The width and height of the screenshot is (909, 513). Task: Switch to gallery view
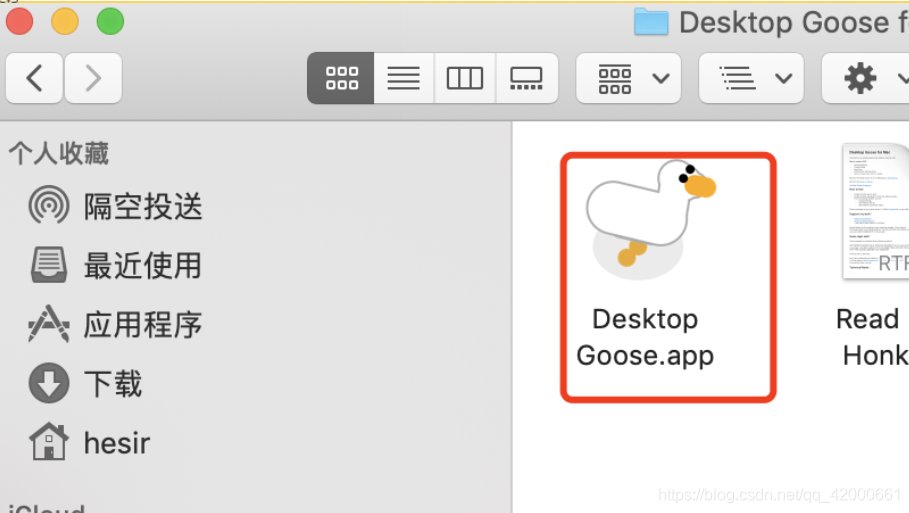(x=526, y=78)
